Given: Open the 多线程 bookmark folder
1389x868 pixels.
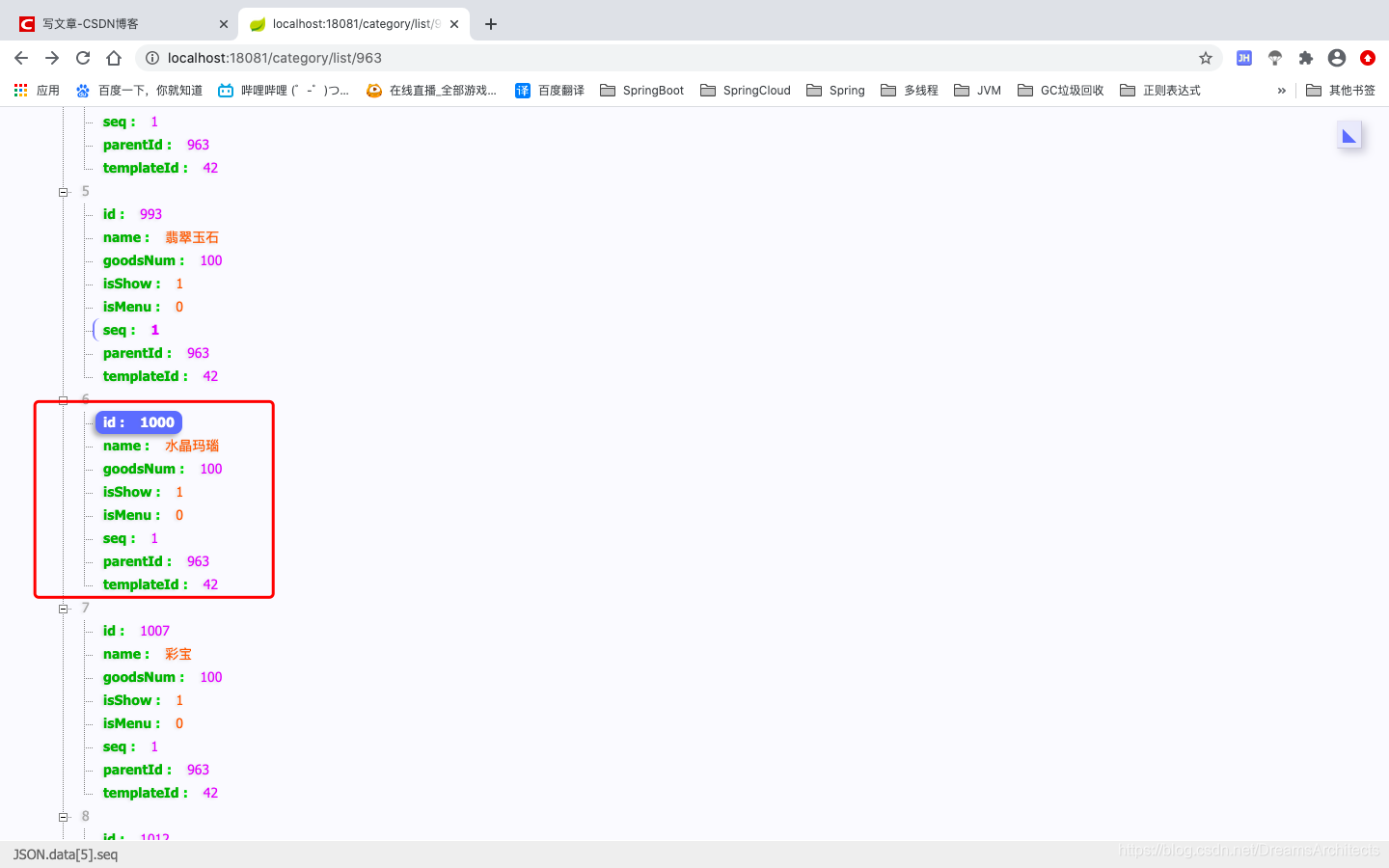Looking at the screenshot, I should (x=910, y=90).
